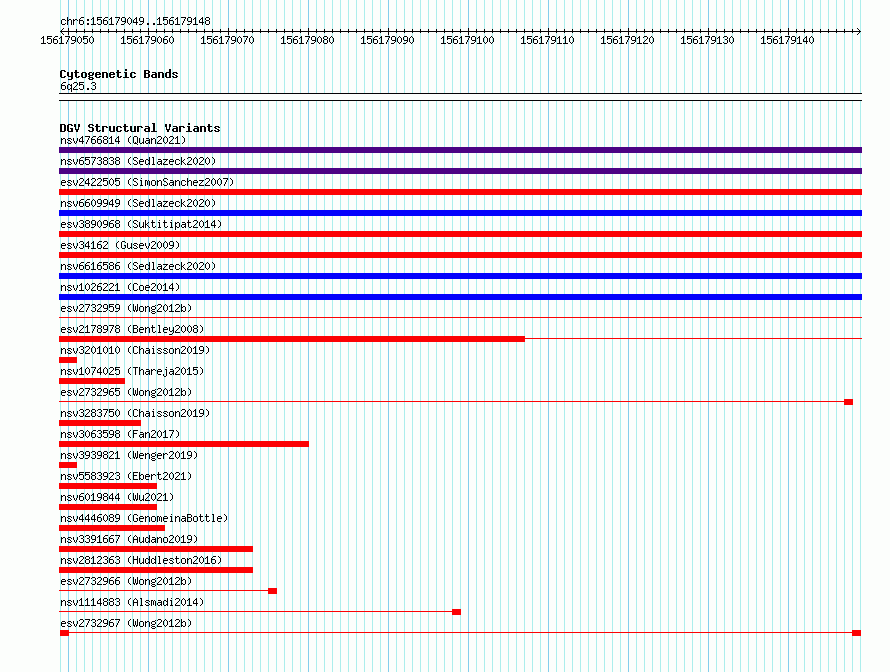This screenshot has height=672, width=890.
Task: Open esv34162 (Gusev2009) label
Action: [x=120, y=245]
